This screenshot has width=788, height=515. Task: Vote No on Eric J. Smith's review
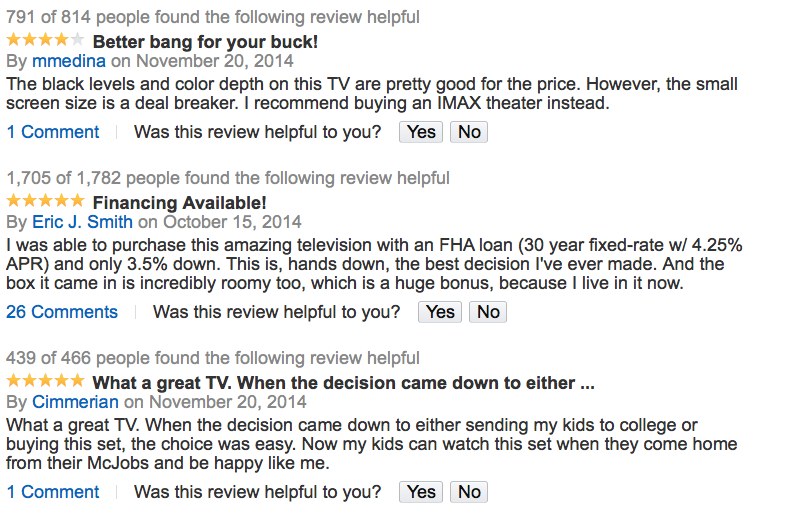click(488, 312)
